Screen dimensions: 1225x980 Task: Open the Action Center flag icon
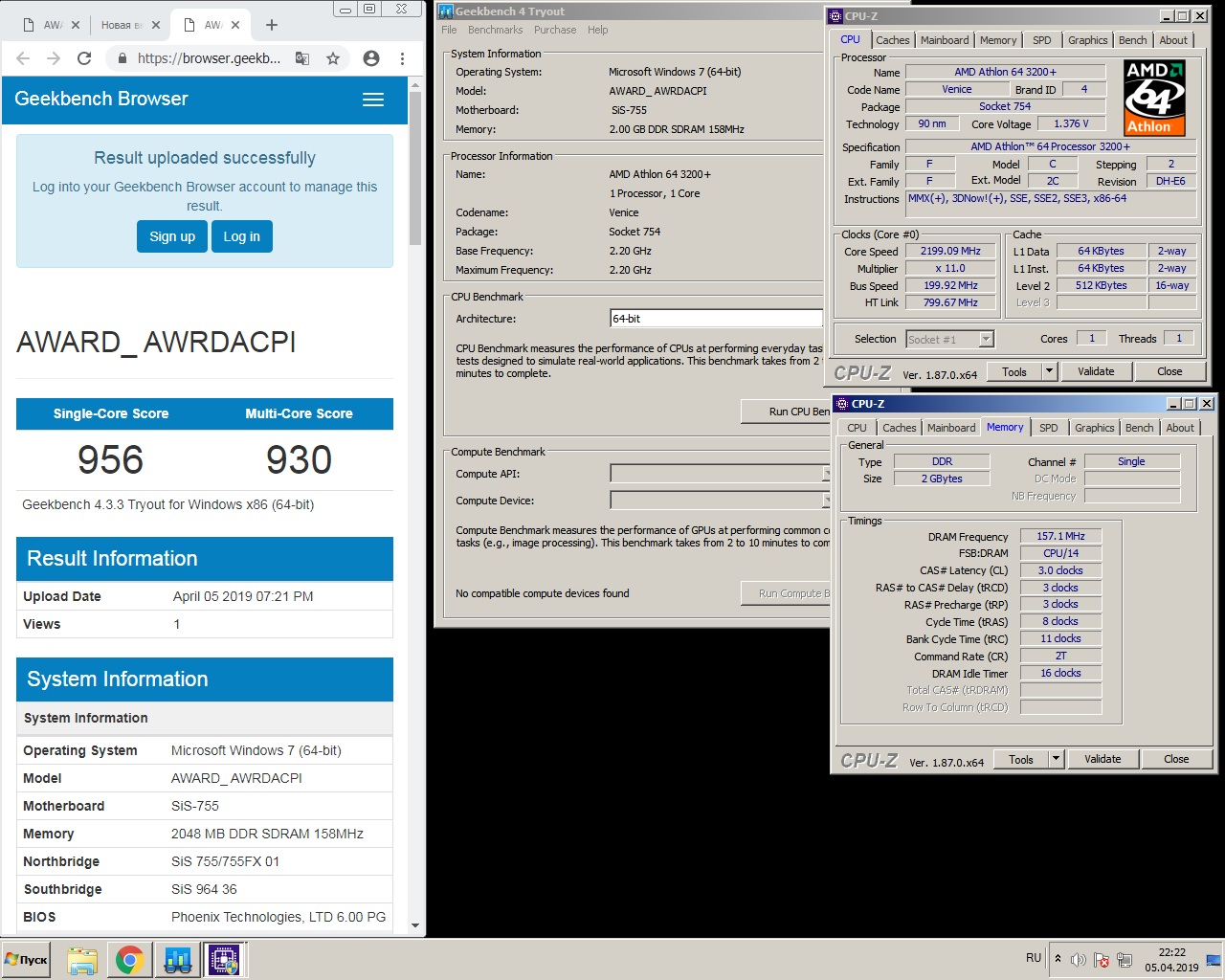1102,959
